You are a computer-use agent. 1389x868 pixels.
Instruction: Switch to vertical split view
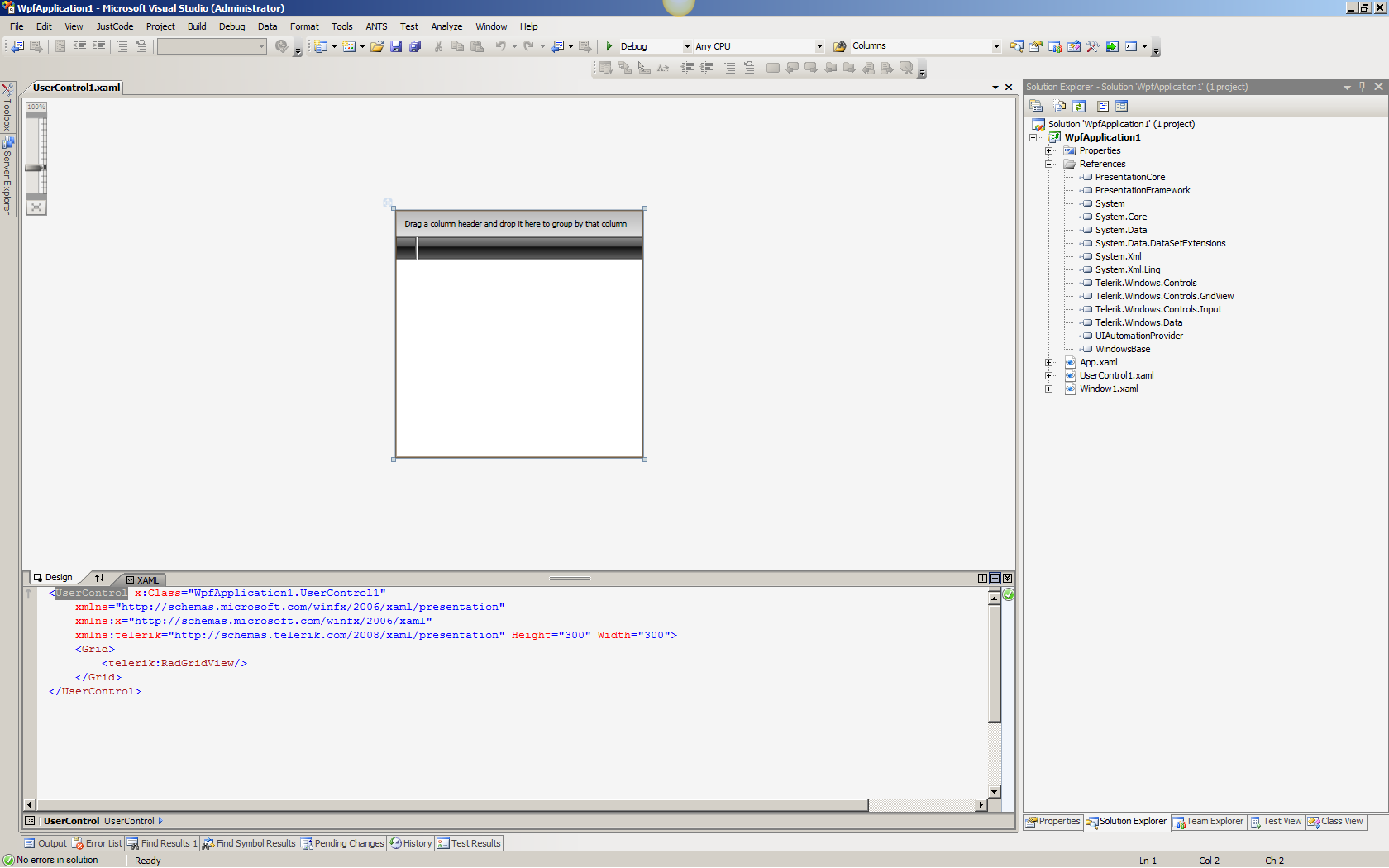click(982, 579)
